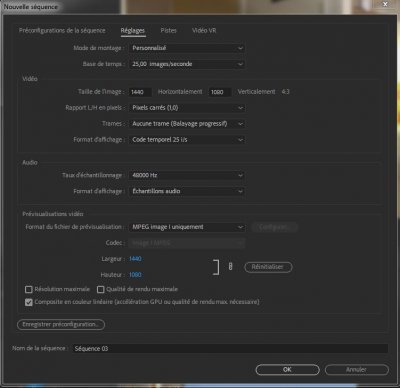Screen dimensions: 400x388
Task: Click the Nom de la séquence text field
Action: coord(230,348)
